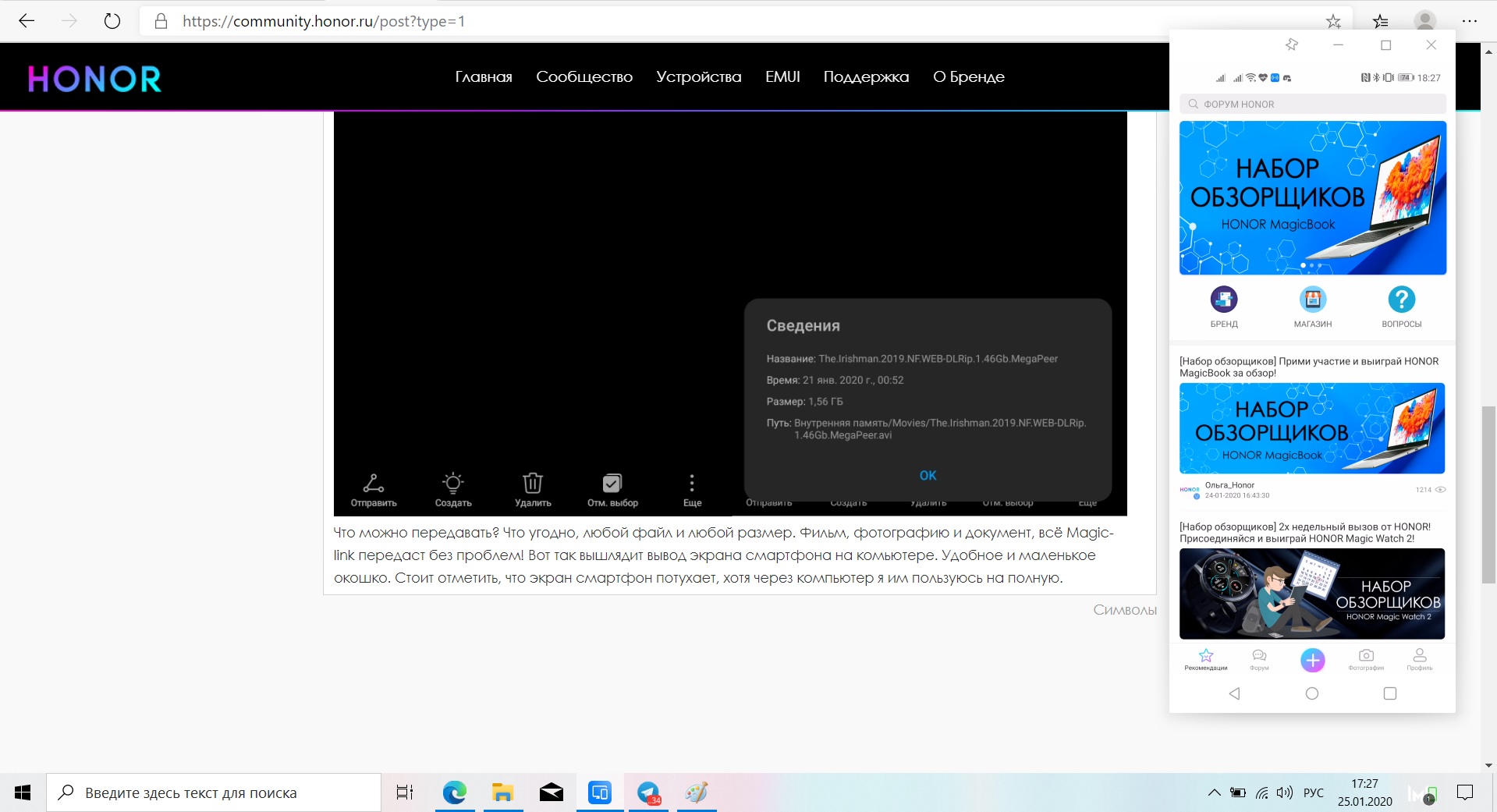Open Task View on the taskbar
Screen dimensions: 1497x812
click(405, 792)
